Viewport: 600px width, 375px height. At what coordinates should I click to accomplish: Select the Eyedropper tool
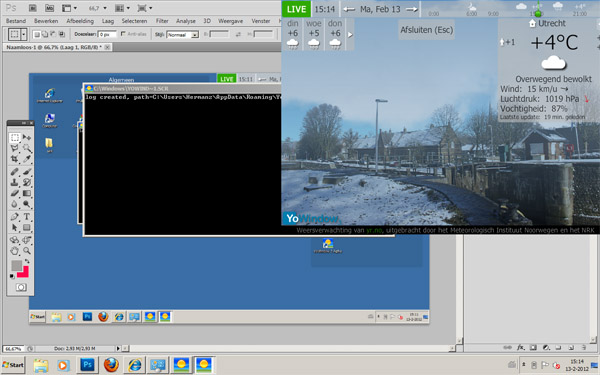(x=27, y=158)
